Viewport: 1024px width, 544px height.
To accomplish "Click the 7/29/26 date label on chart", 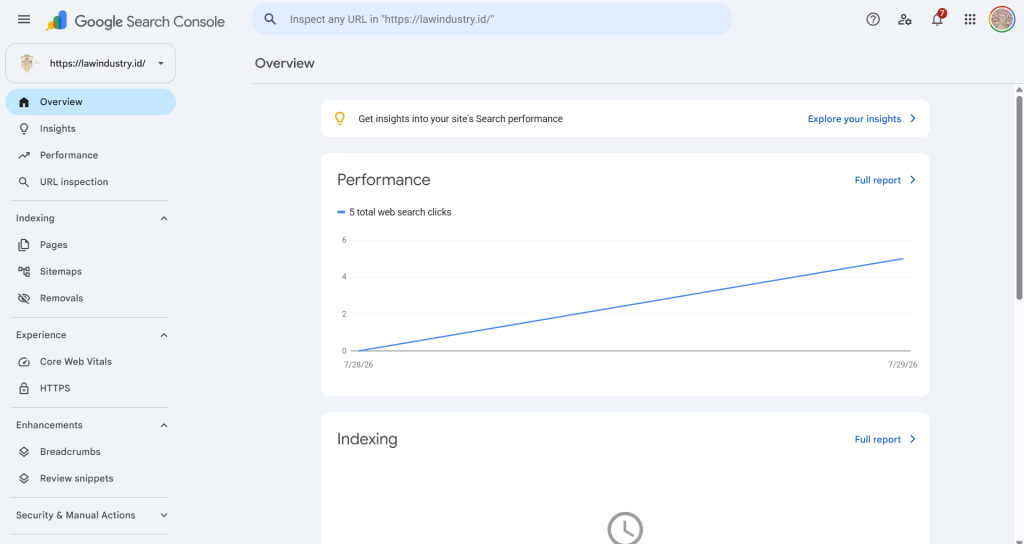I will click(x=903, y=365).
